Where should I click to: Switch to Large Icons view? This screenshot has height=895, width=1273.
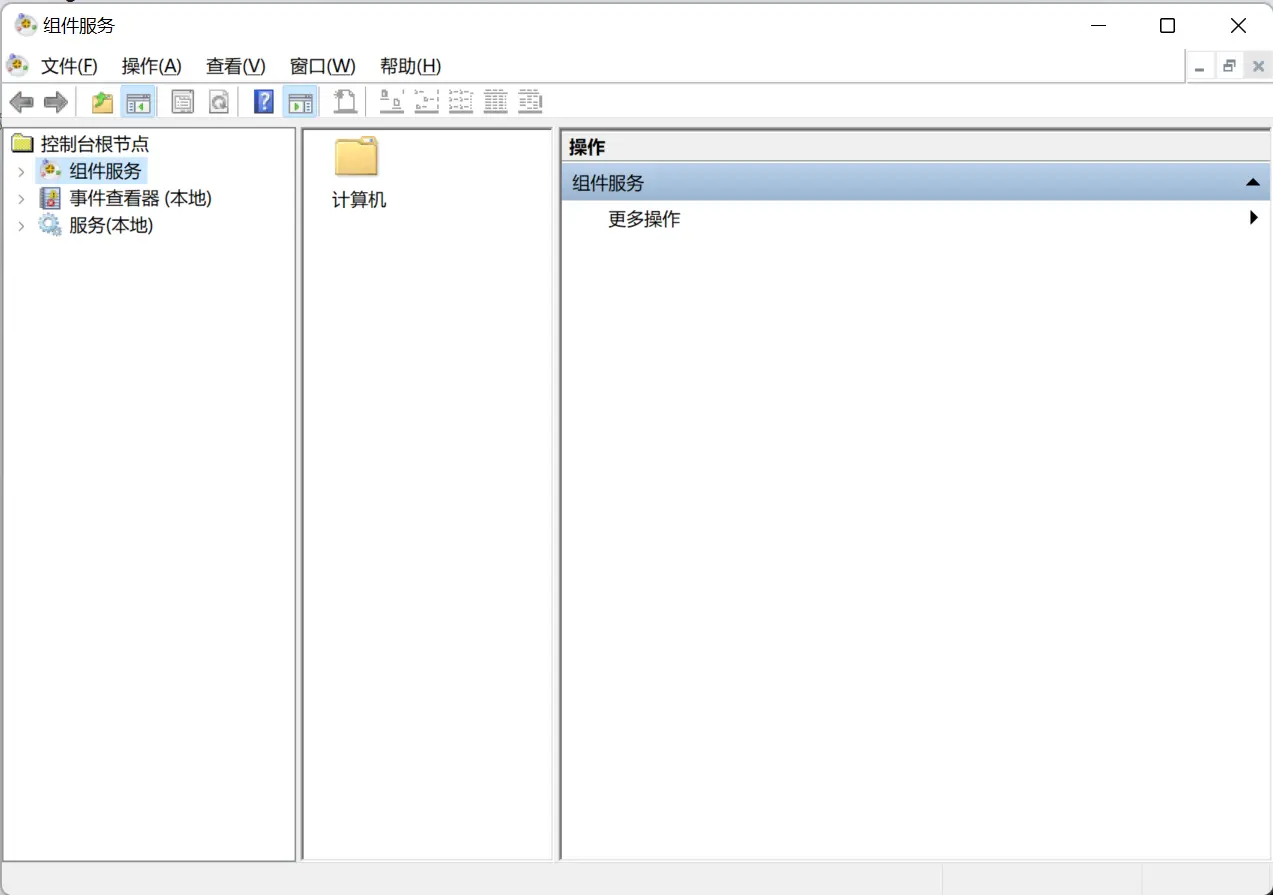[x=392, y=102]
